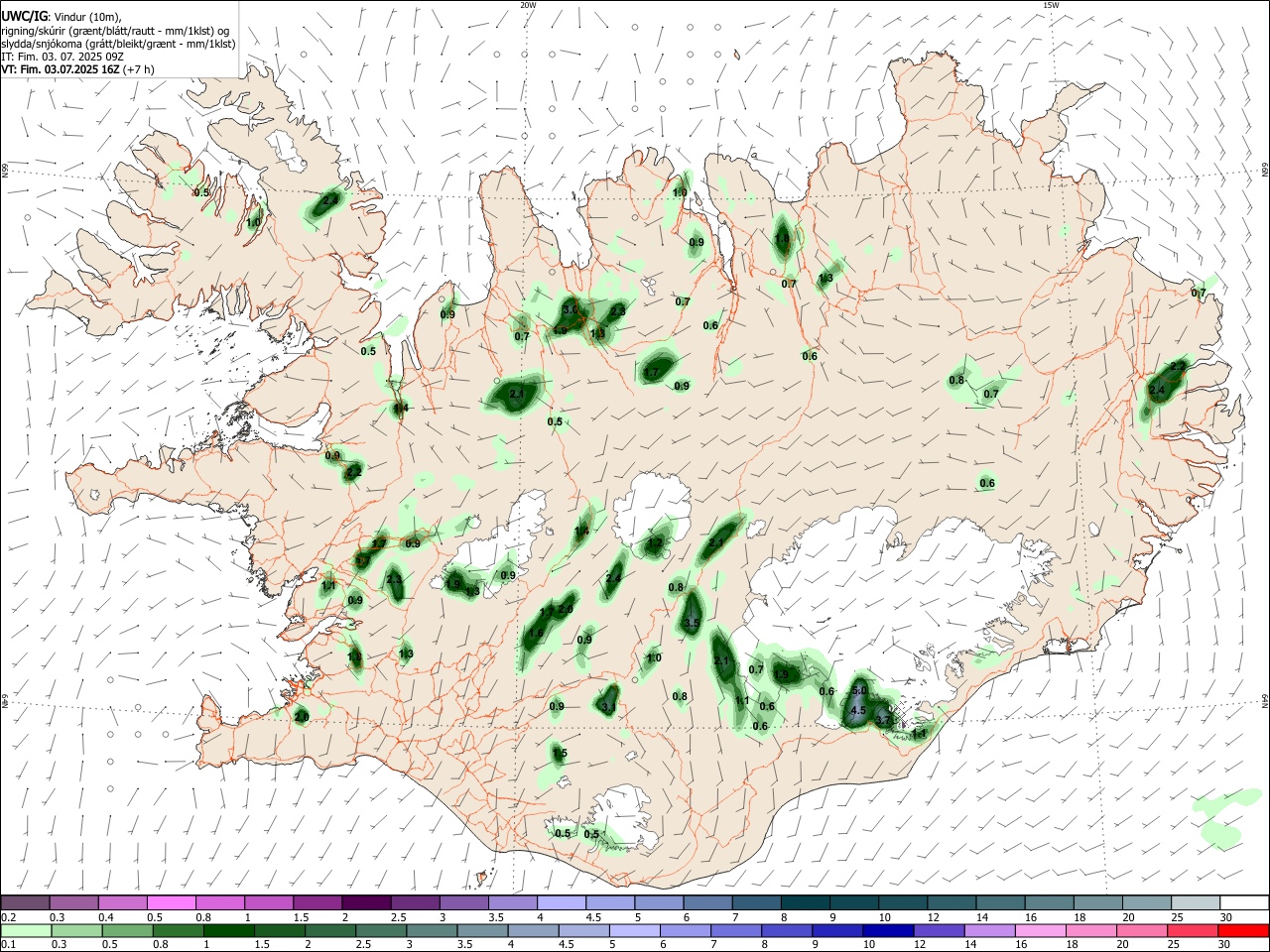Click the 'VT: Fim. 03.07.2025 16Z (+7 h)' line
Screen dimensions: 1270x952
click(x=77, y=69)
